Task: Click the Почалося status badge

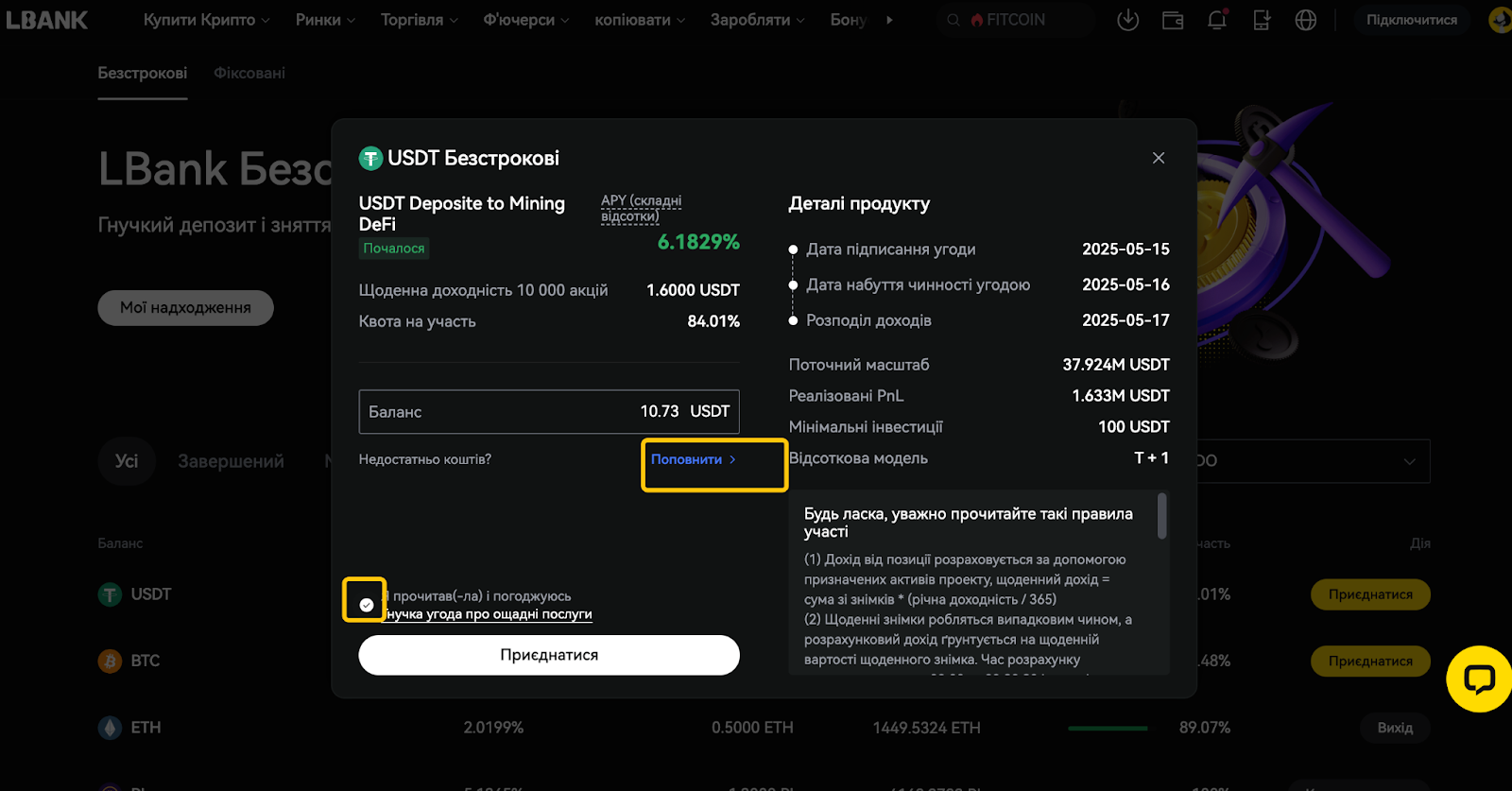Action: (x=394, y=249)
